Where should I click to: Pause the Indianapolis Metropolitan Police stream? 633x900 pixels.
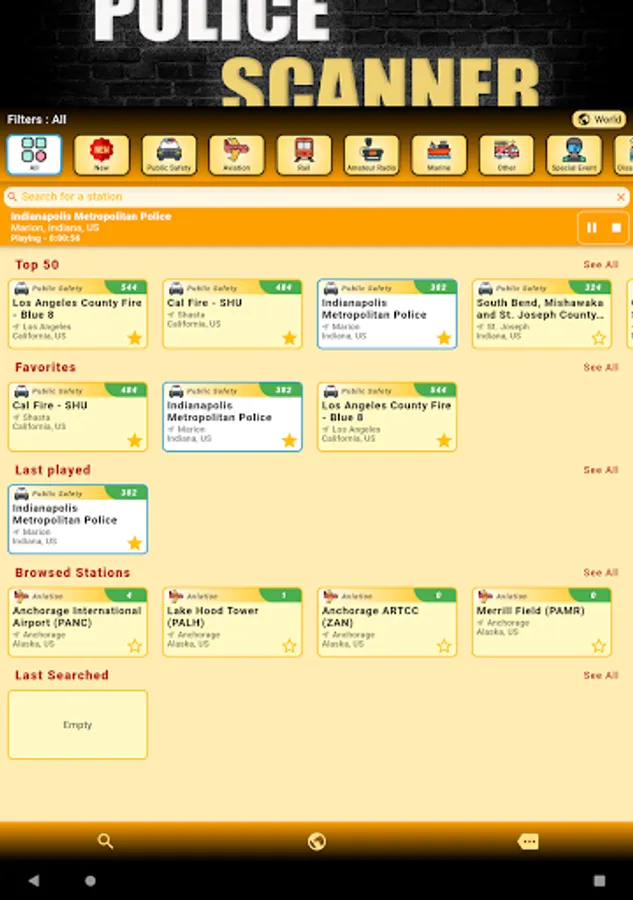[x=592, y=228]
